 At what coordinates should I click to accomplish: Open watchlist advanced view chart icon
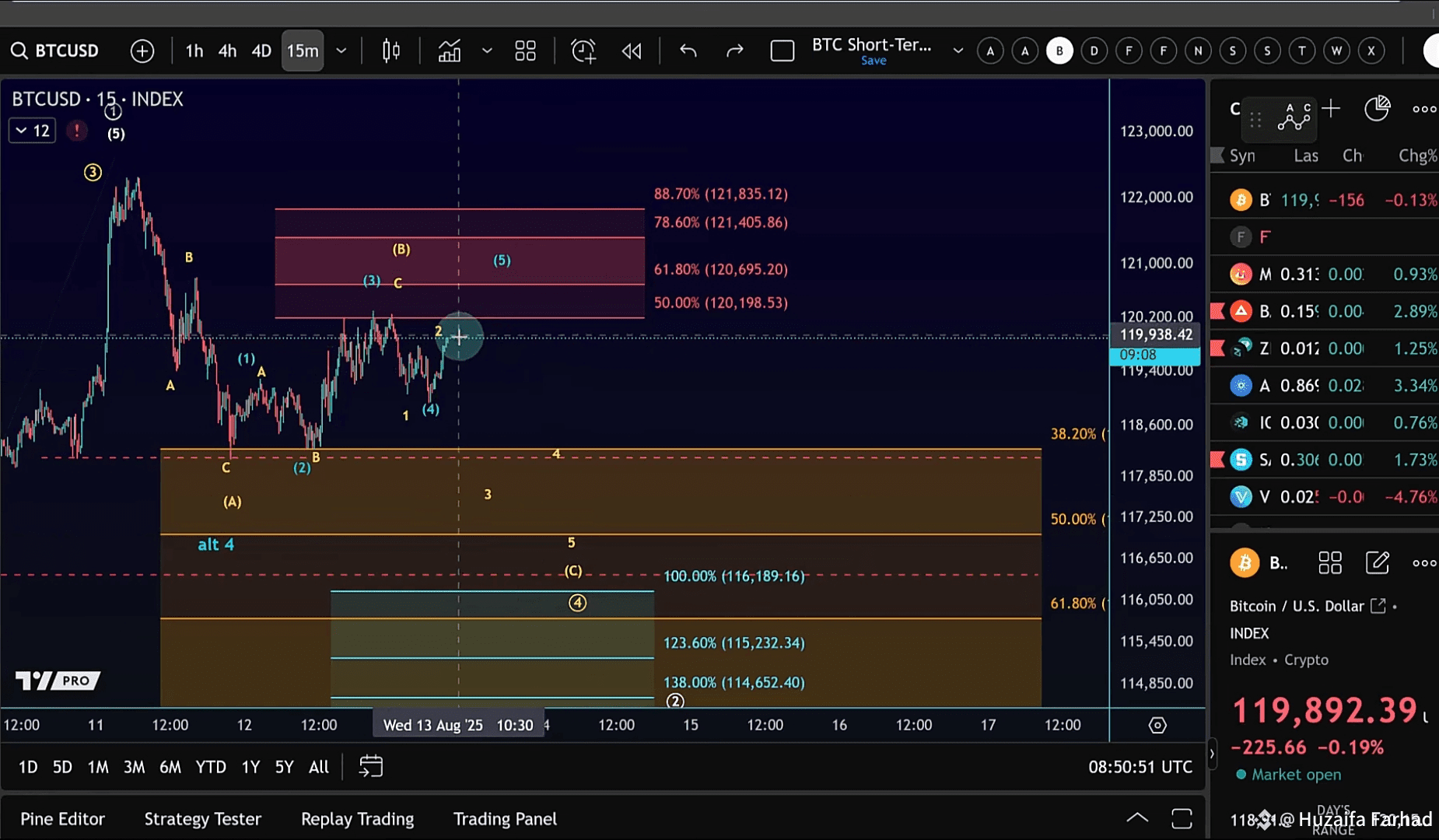tap(1293, 116)
